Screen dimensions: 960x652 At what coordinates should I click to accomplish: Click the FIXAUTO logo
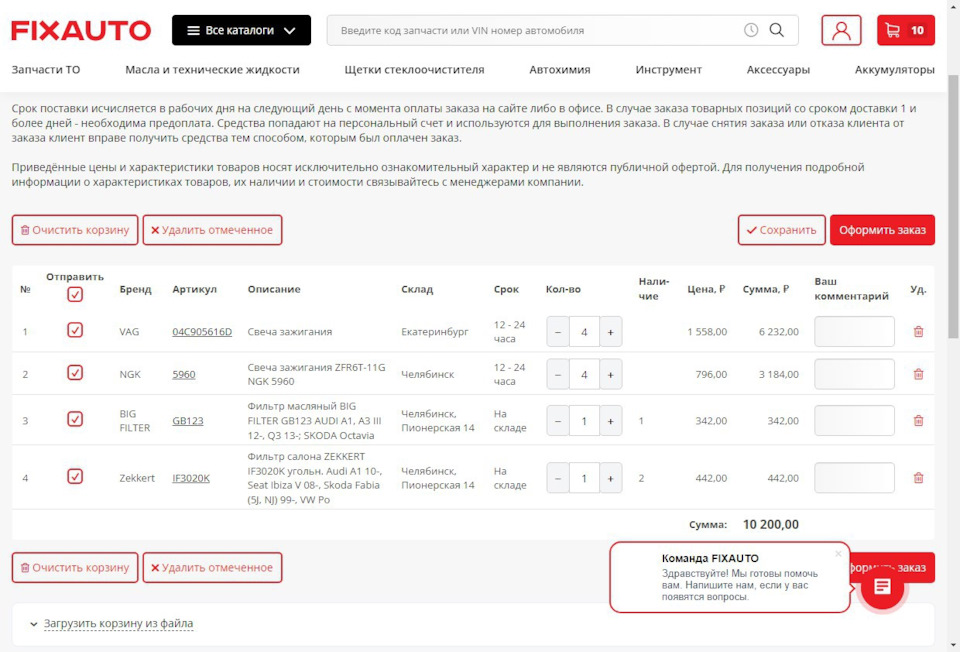tap(81, 31)
